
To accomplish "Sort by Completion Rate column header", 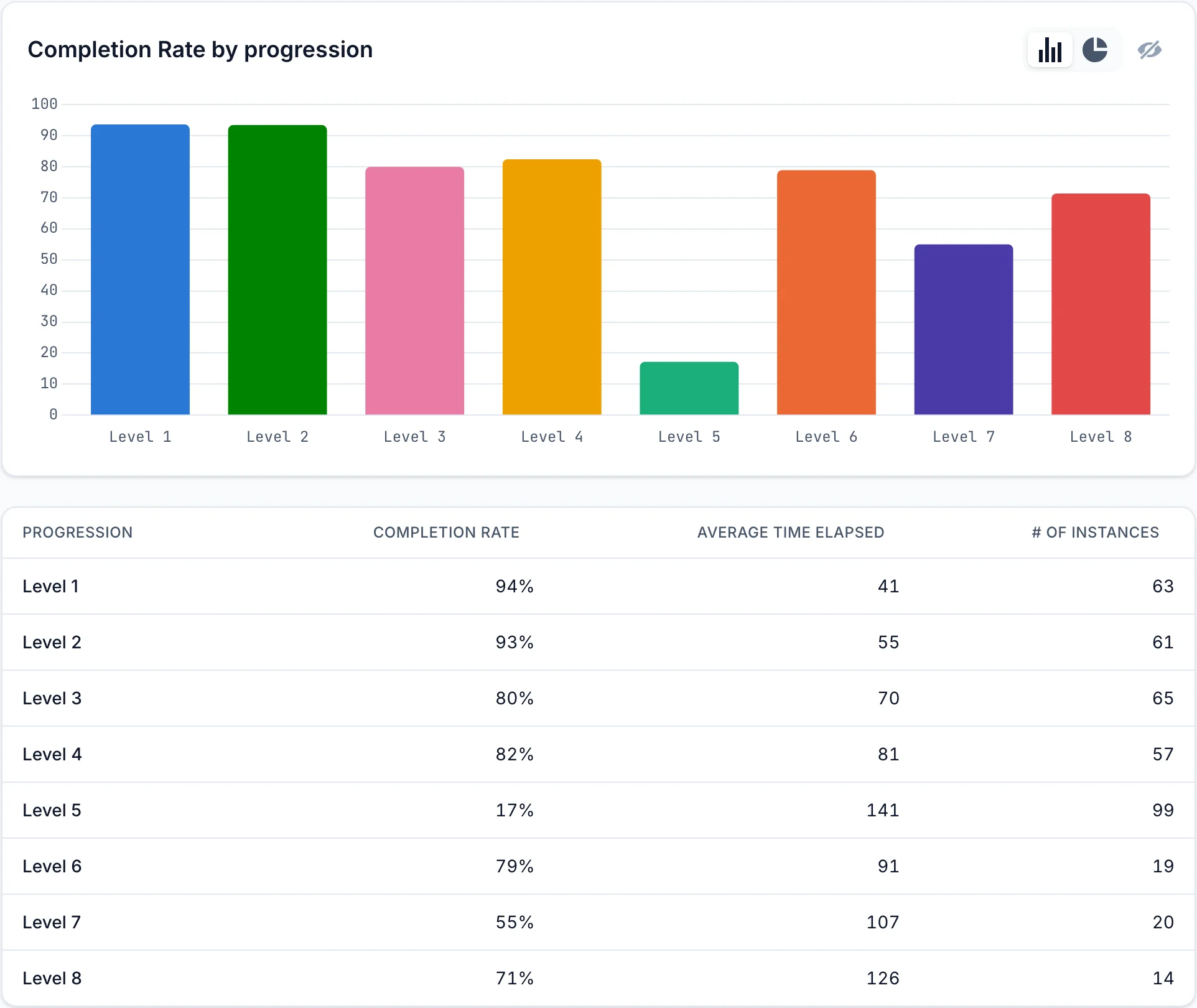I will [x=446, y=533].
